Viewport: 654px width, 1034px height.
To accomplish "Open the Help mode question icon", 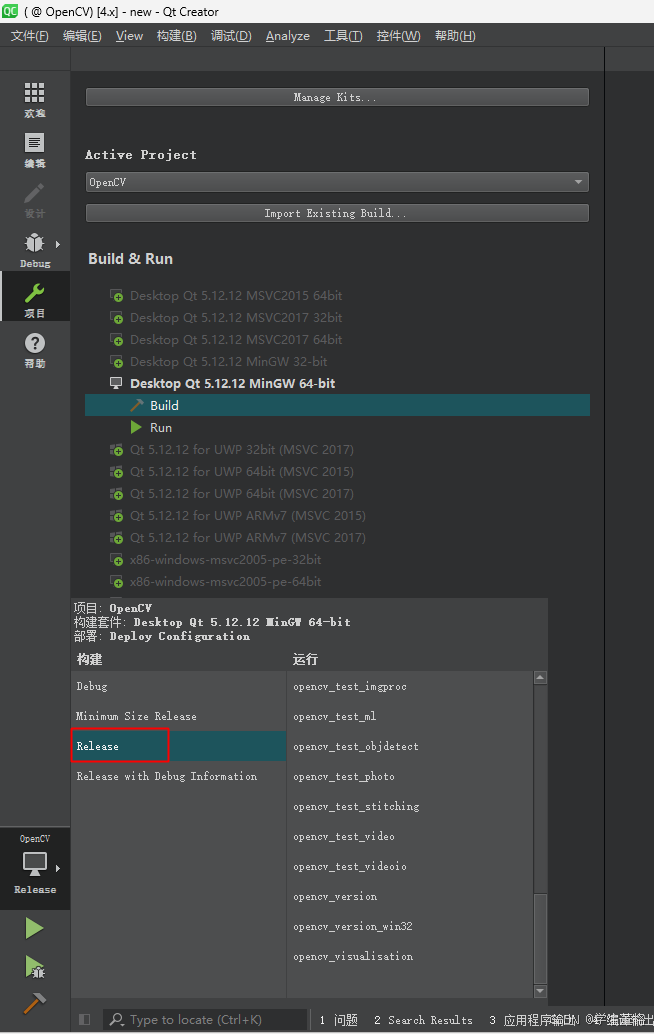I will pos(34,343).
